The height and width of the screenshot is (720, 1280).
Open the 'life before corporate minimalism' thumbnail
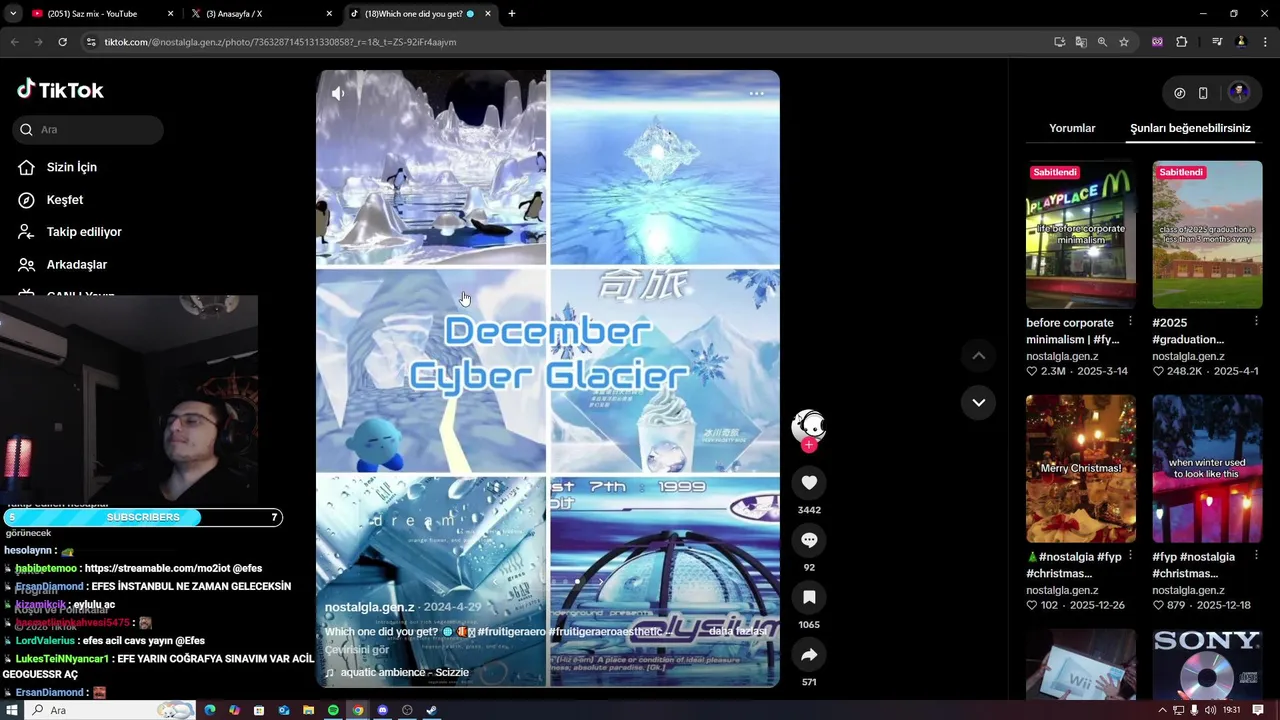point(1081,234)
